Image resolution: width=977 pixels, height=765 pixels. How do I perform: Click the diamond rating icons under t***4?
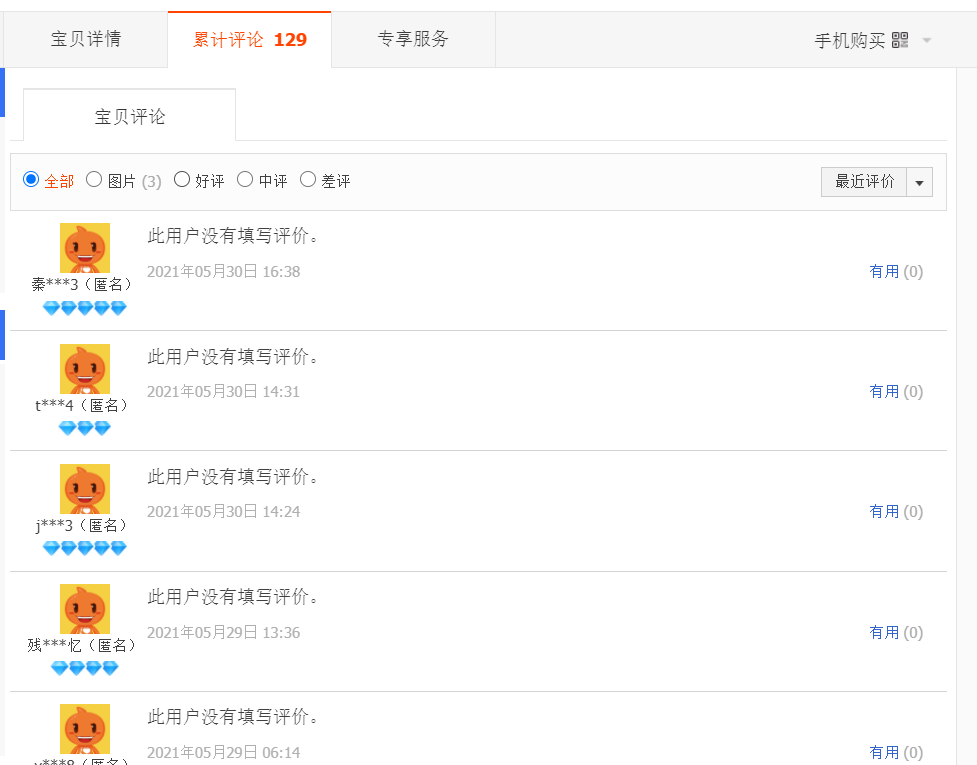click(85, 428)
